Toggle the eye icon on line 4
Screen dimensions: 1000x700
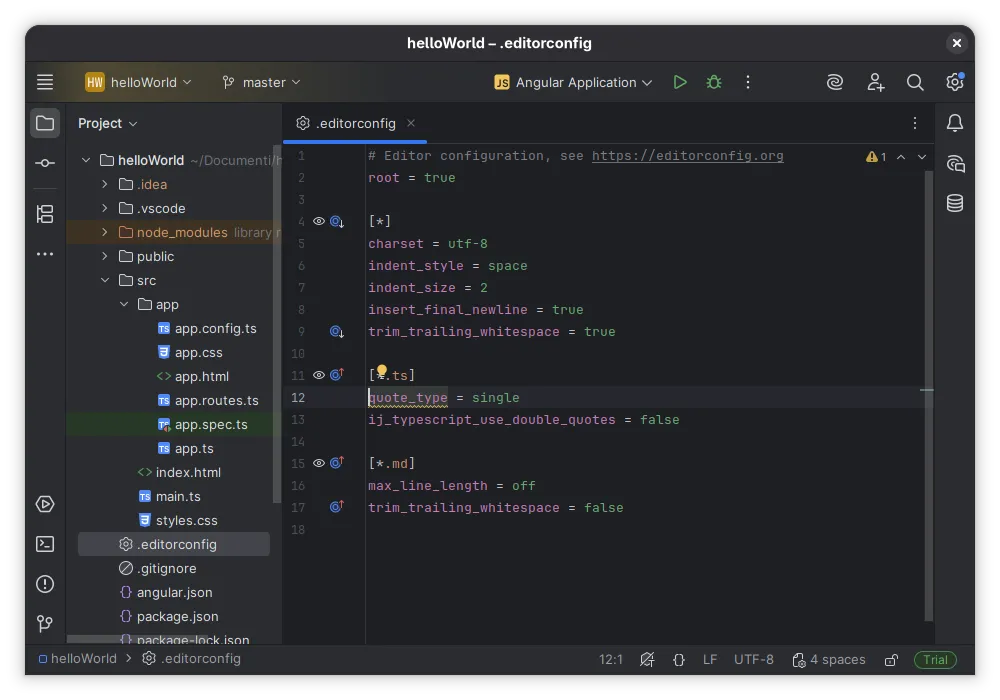(x=319, y=221)
